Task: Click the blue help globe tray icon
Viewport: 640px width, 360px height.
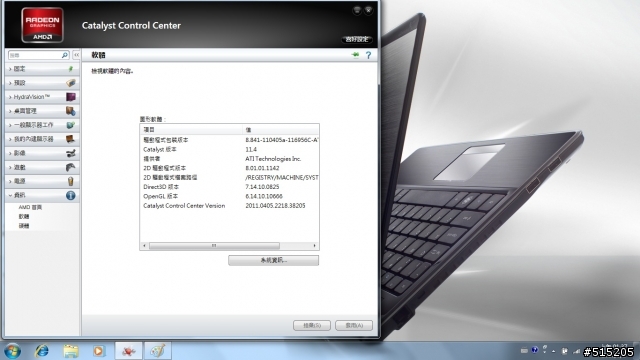Action: click(x=535, y=350)
